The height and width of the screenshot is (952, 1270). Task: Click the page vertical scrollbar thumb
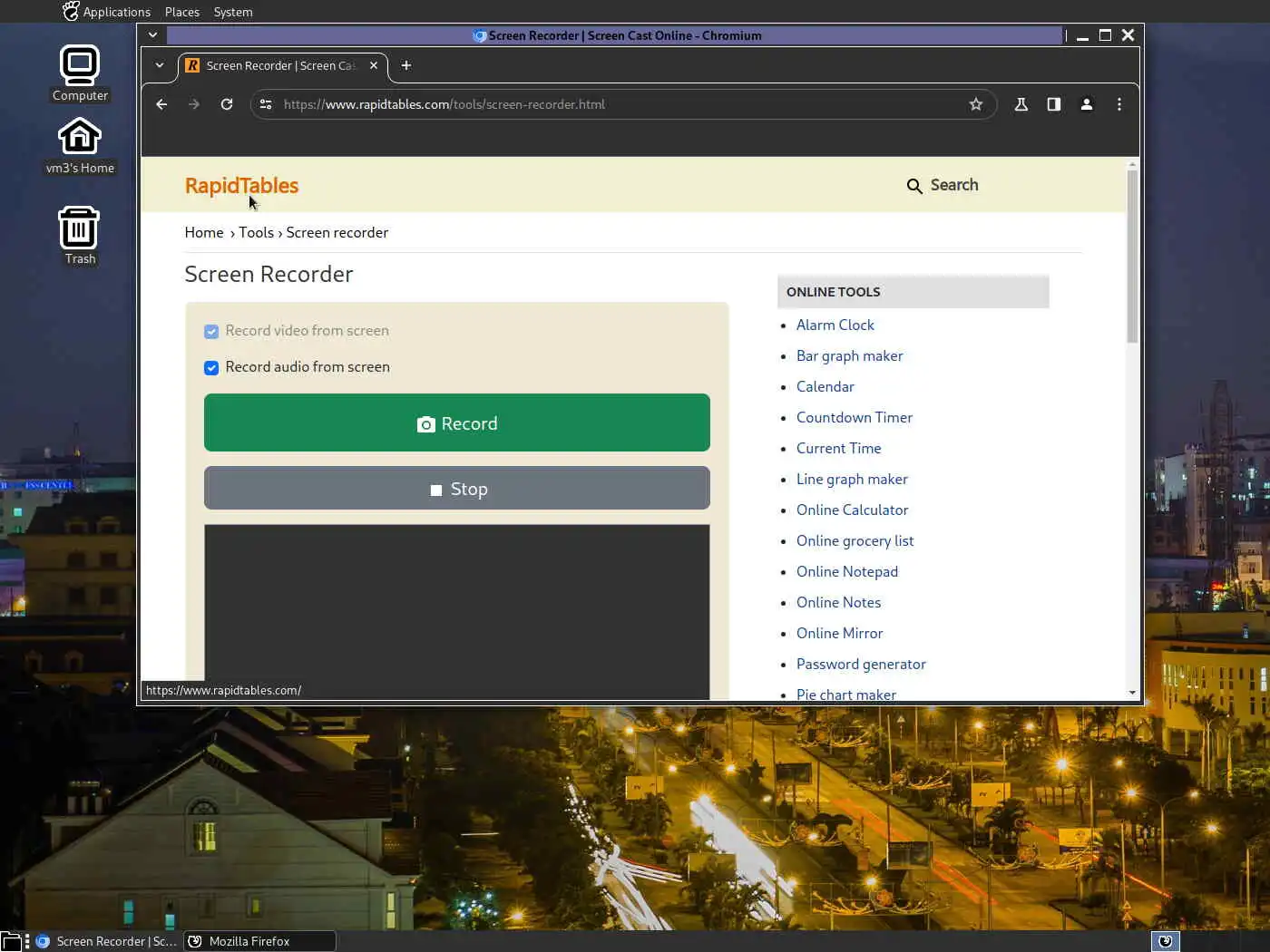[1132, 257]
